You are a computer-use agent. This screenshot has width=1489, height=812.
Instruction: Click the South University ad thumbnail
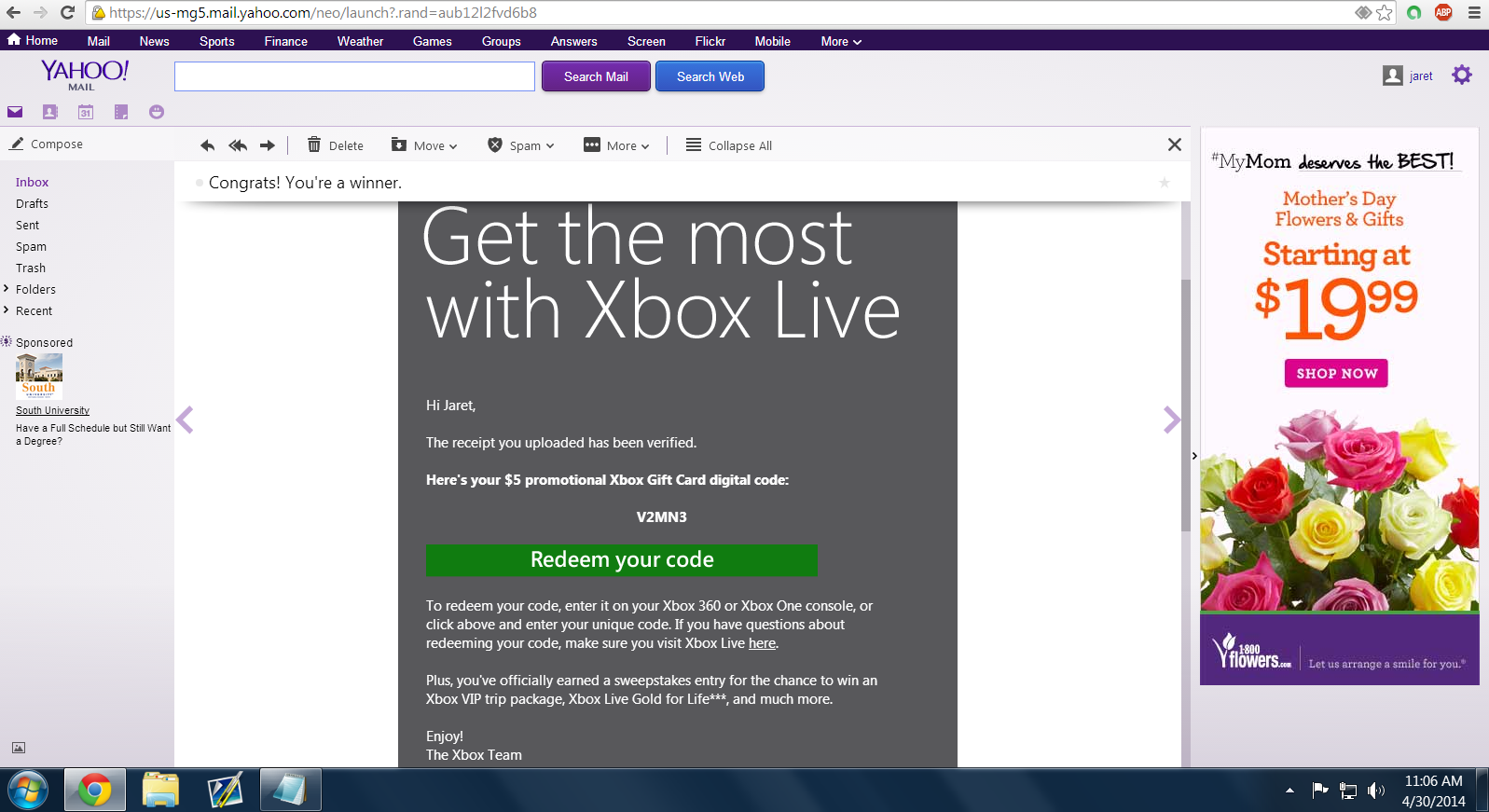click(x=39, y=376)
